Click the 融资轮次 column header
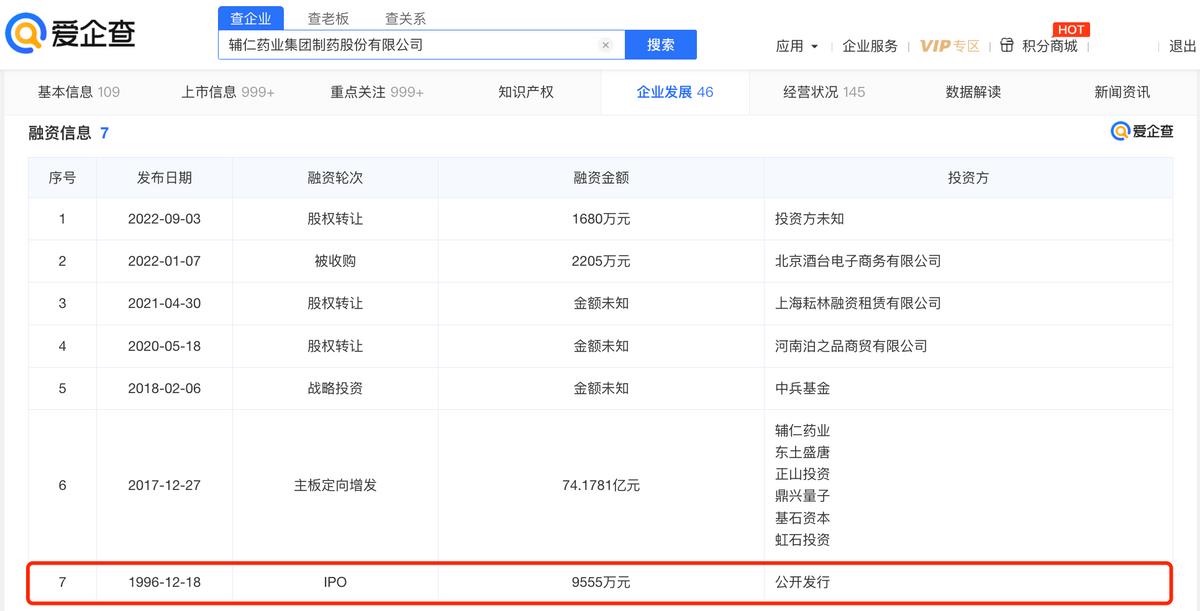 335,178
